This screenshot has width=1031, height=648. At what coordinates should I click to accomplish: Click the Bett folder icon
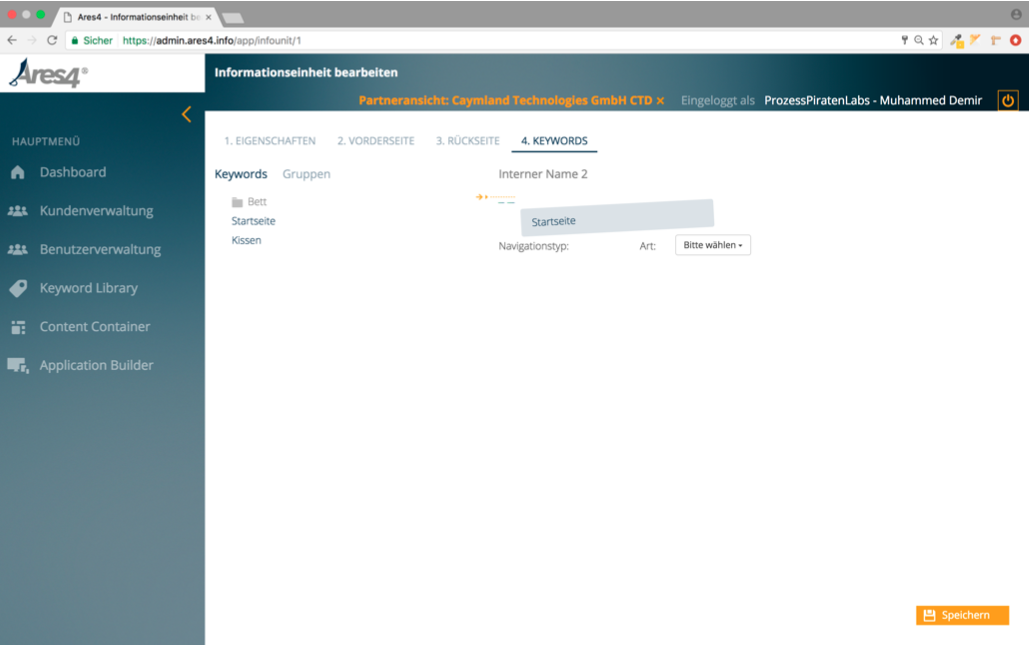[x=237, y=202]
